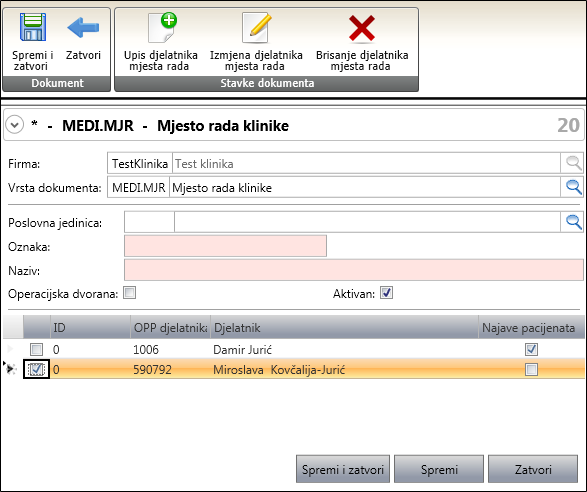Click the bottom Spremi i zatvori button

pos(343,469)
